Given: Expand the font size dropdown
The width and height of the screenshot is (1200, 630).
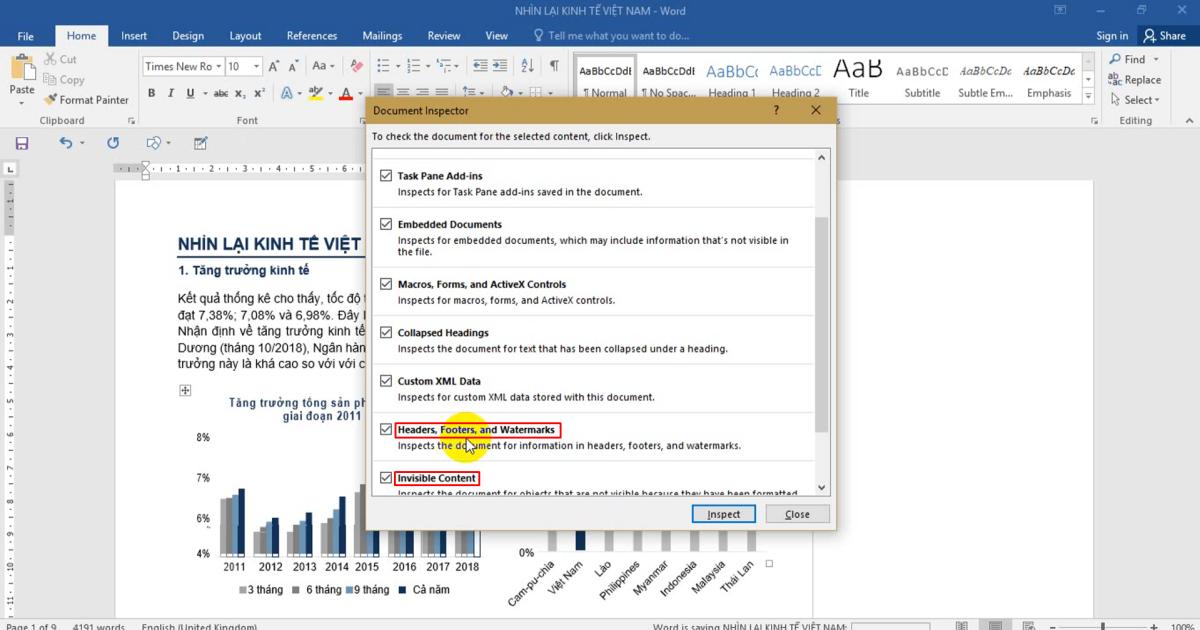Looking at the screenshot, I should pos(257,66).
